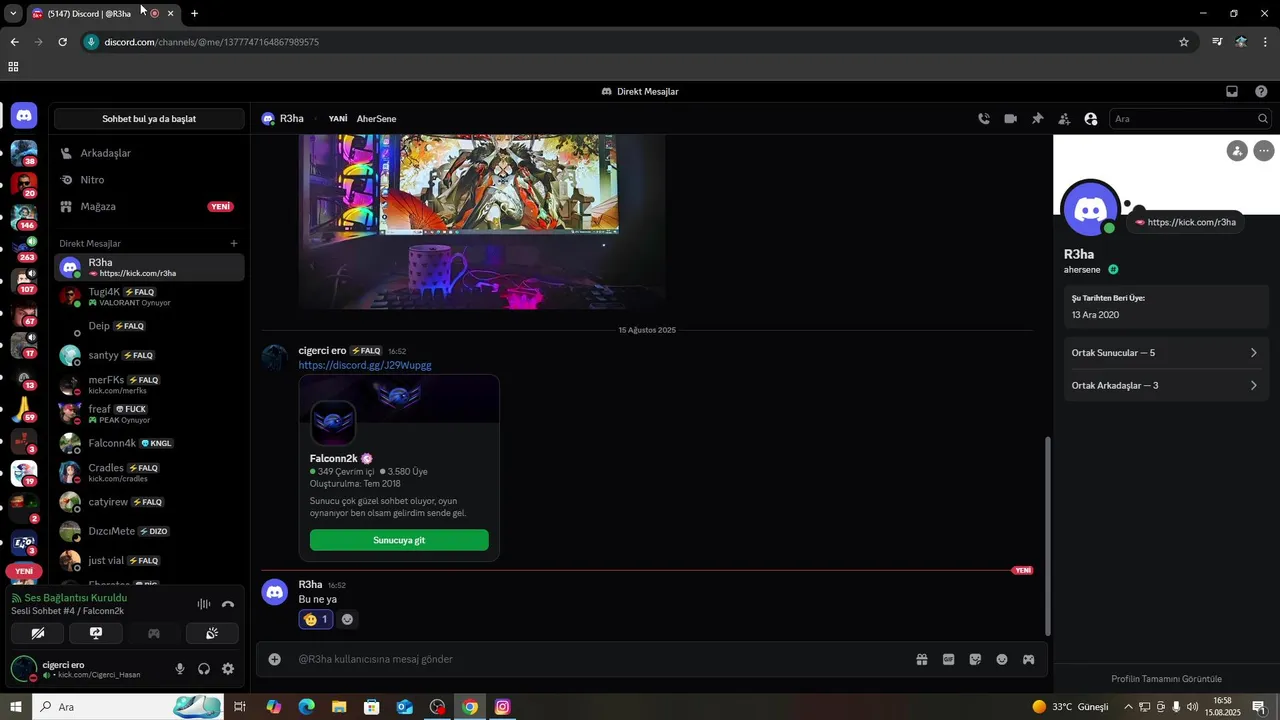
Task: Create a new DM with the plus icon
Action: [x=234, y=243]
